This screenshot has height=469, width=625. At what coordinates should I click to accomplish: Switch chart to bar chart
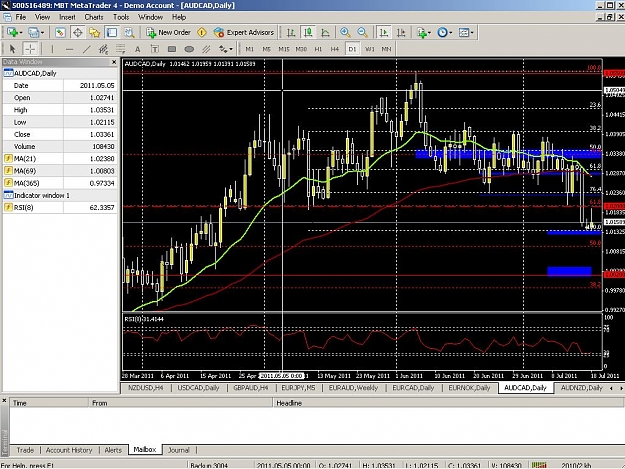[291, 33]
